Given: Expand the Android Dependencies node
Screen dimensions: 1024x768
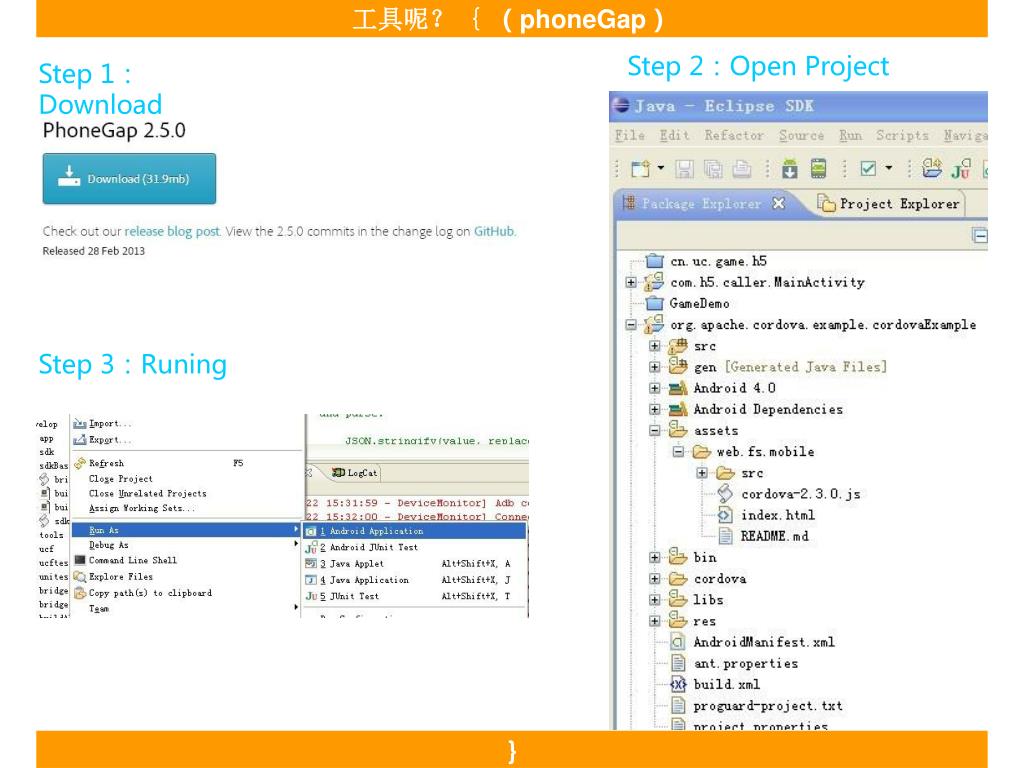Looking at the screenshot, I should click(654, 409).
